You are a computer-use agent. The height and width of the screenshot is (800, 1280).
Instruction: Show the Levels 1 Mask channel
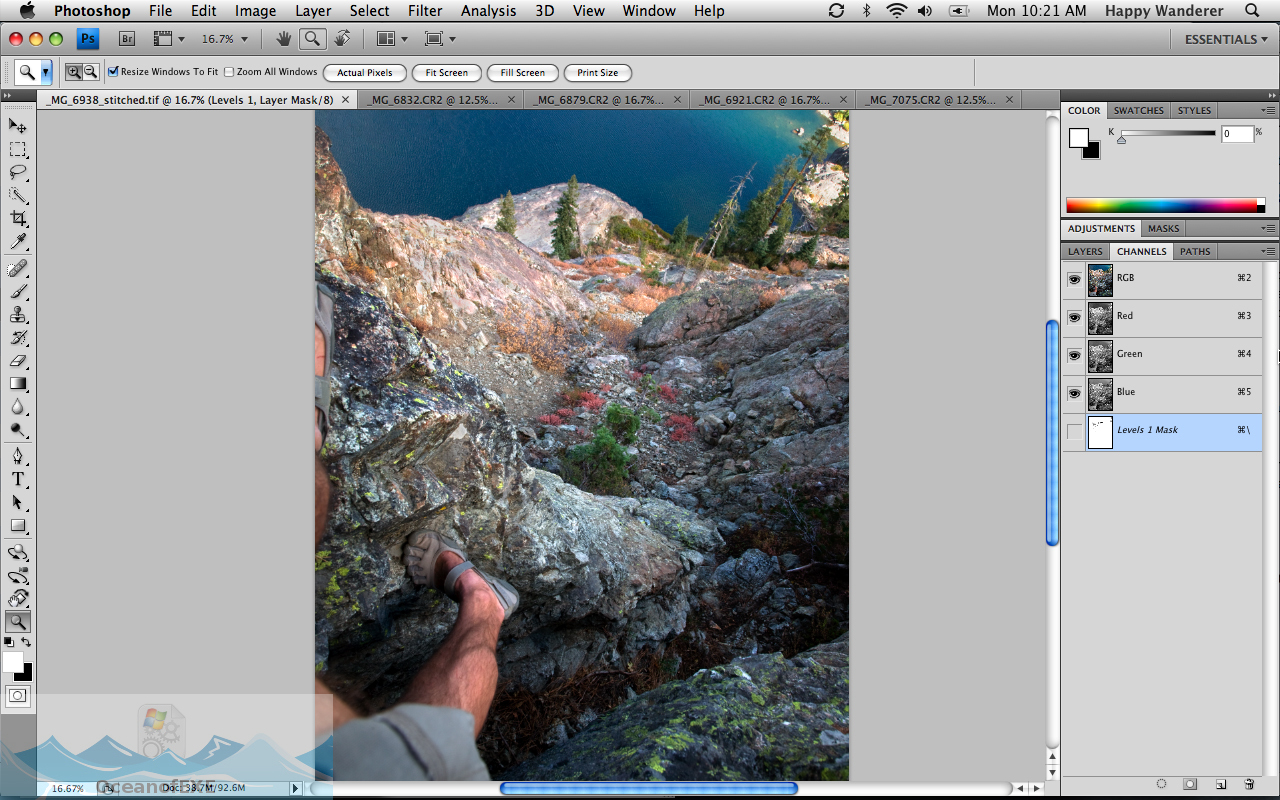pyautogui.click(x=1074, y=431)
